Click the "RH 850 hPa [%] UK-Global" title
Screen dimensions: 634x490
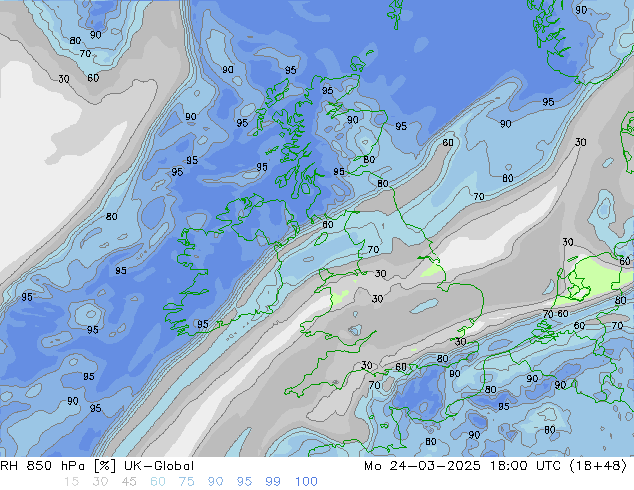pyautogui.click(x=97, y=466)
